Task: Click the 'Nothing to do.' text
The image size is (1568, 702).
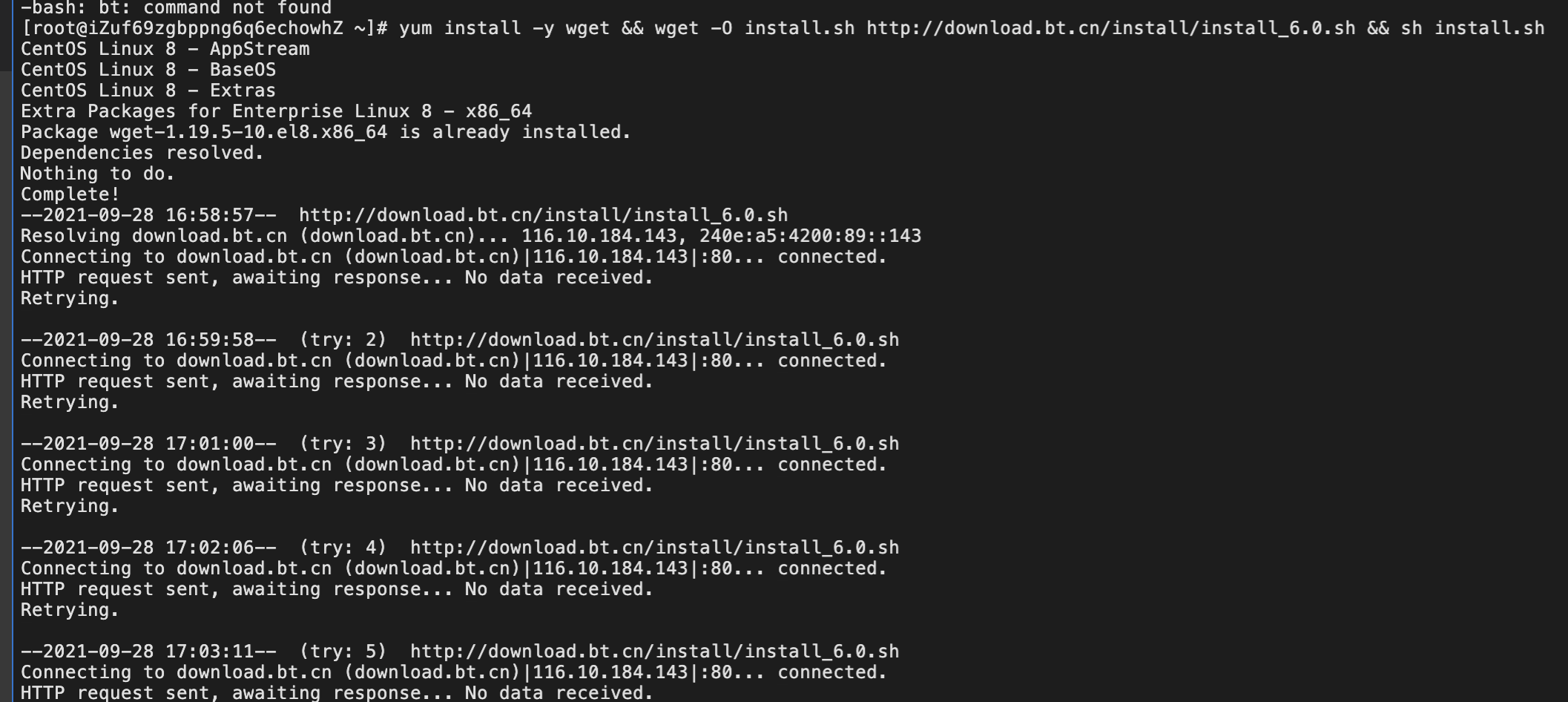Action: (x=98, y=174)
